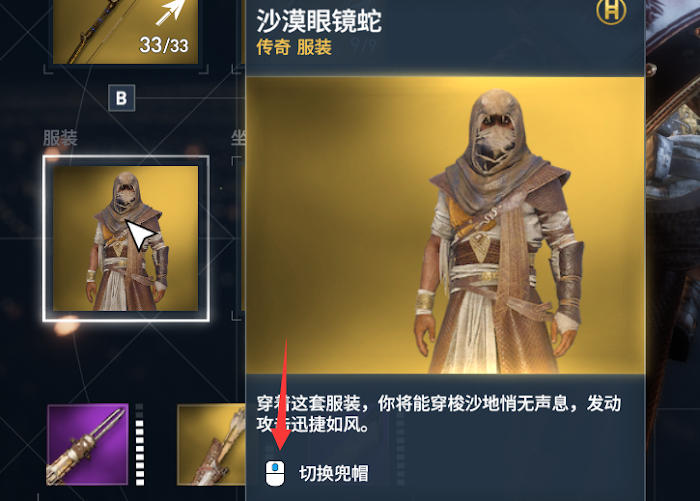Click the Helix H icon in tooltip corner
The height and width of the screenshot is (501, 700).
click(x=611, y=11)
